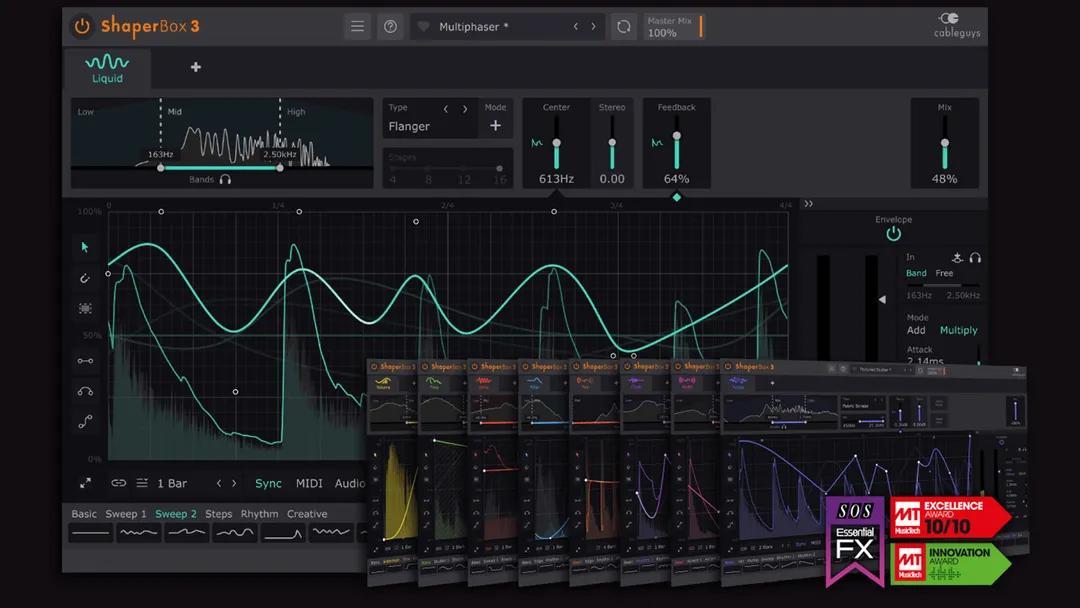The height and width of the screenshot is (608, 1080).
Task: Open the Steps wave presets tab
Action: (218, 514)
